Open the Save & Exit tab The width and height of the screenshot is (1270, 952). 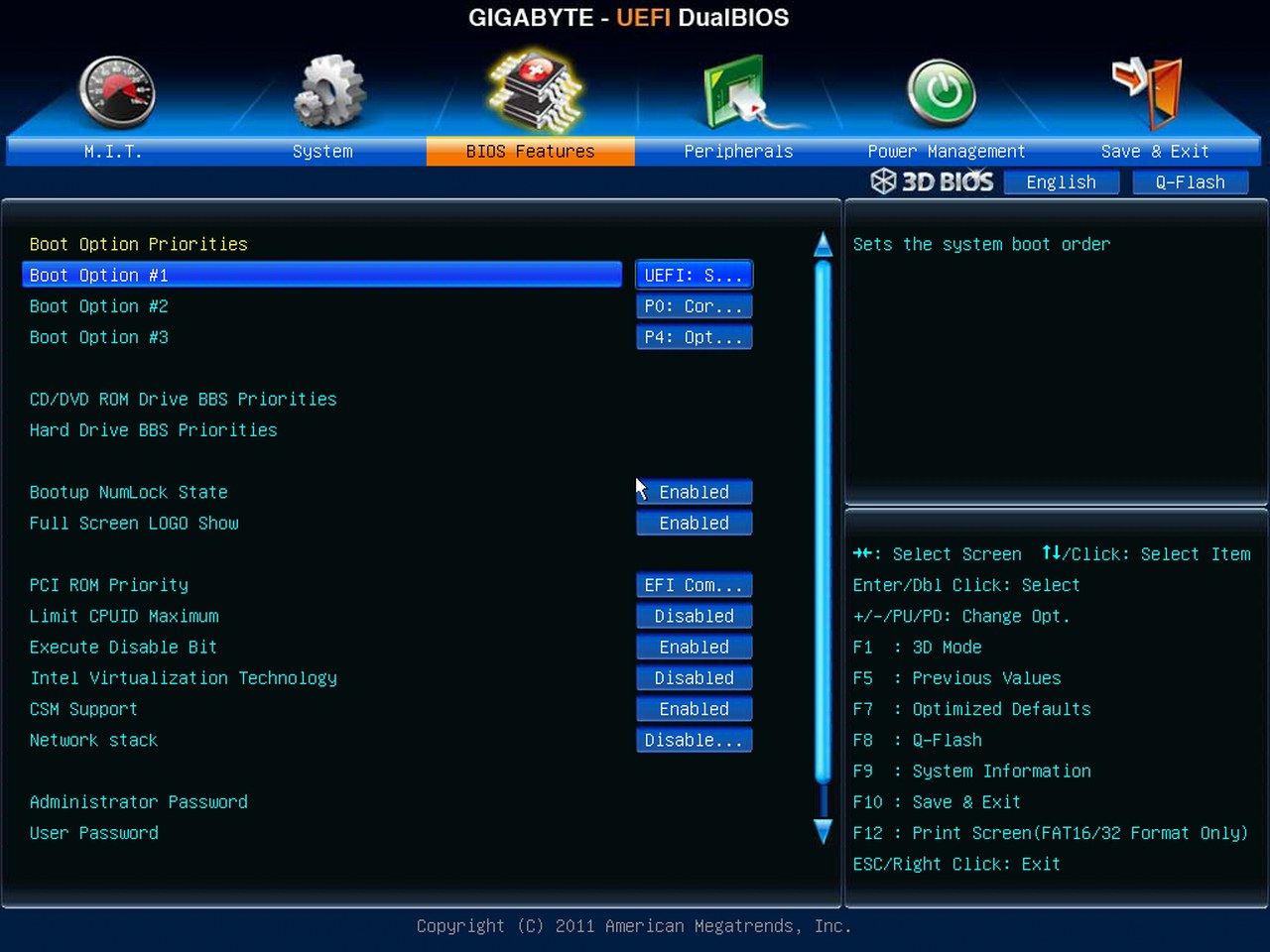1155,152
